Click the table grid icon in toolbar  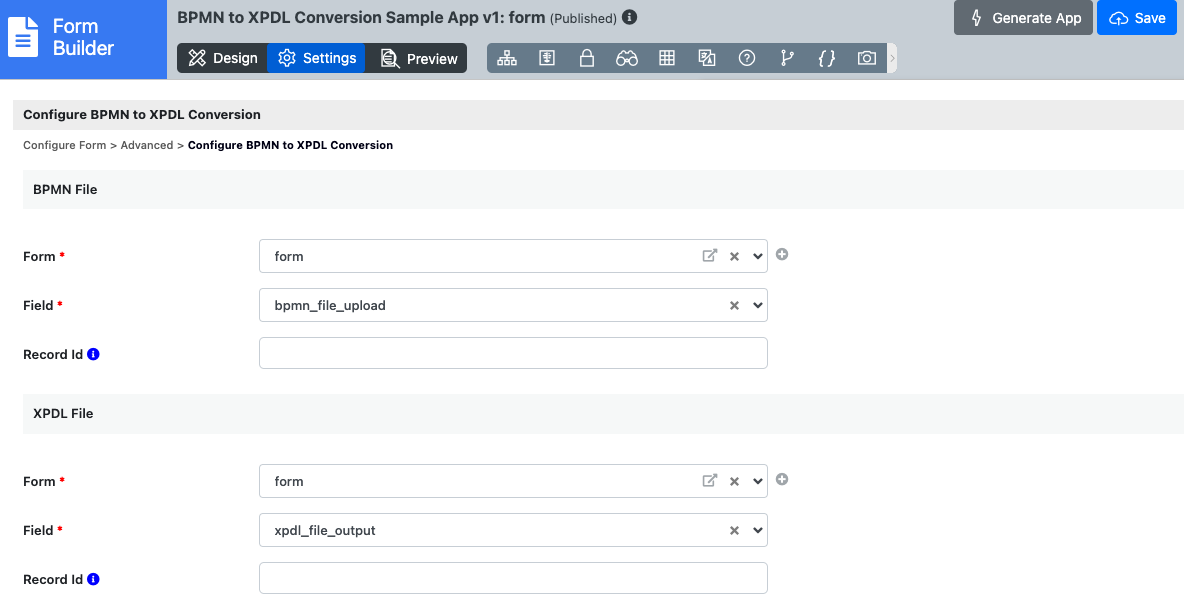click(667, 59)
